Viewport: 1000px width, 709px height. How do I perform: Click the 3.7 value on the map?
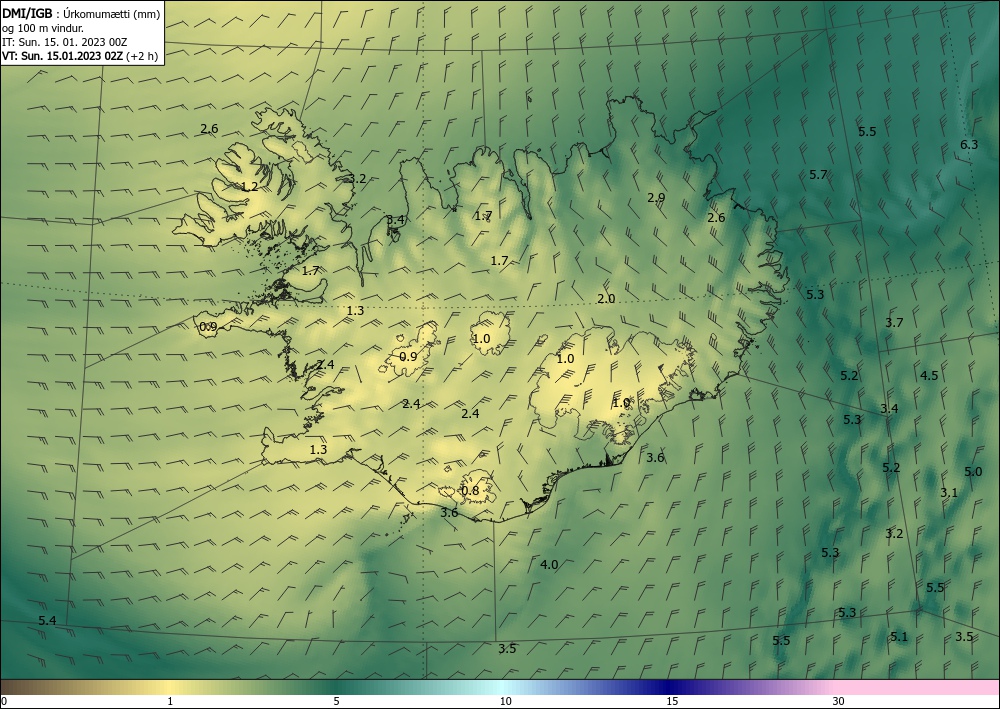coord(894,323)
